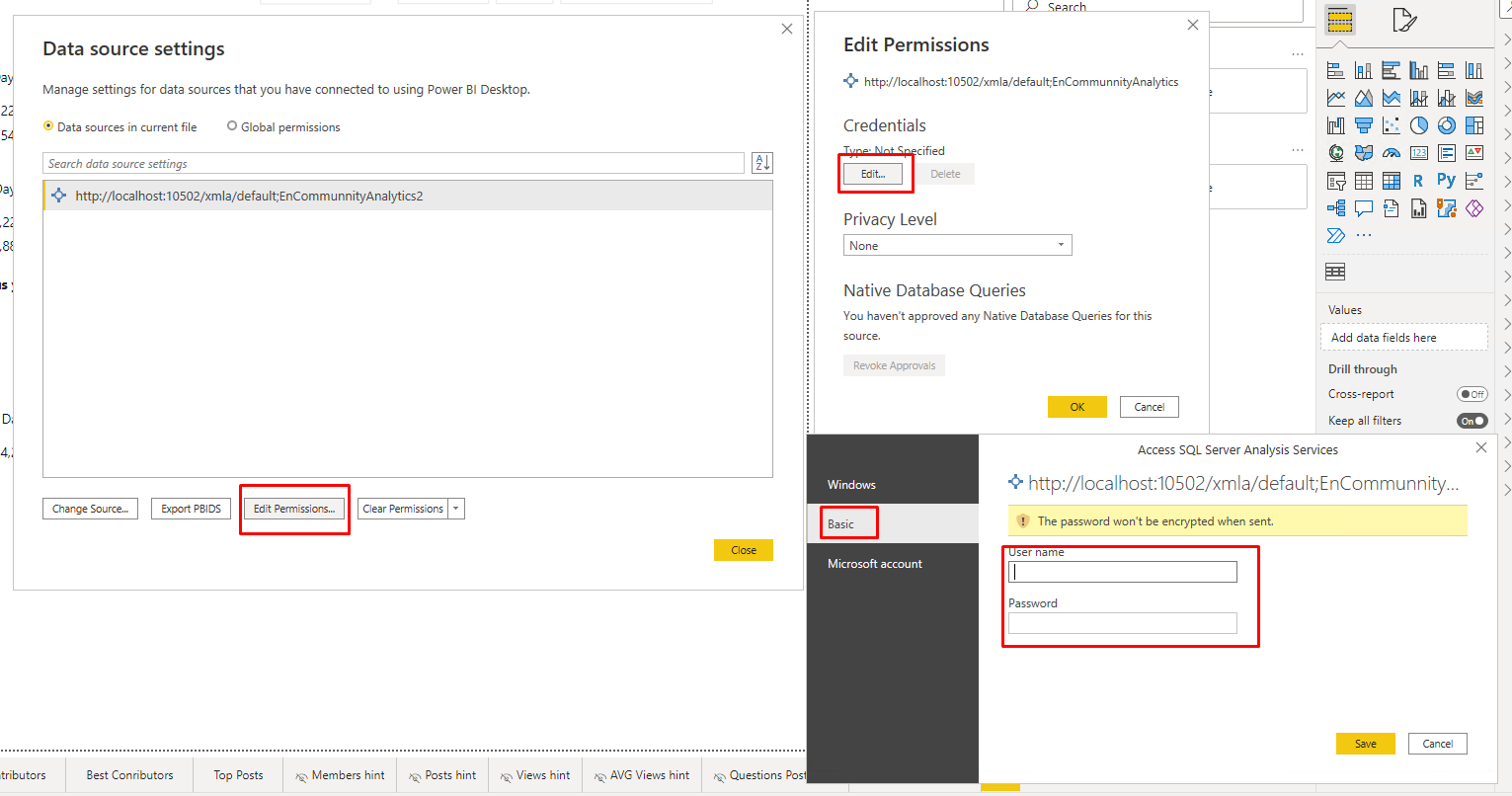Select the globe Map visual

tap(1336, 153)
